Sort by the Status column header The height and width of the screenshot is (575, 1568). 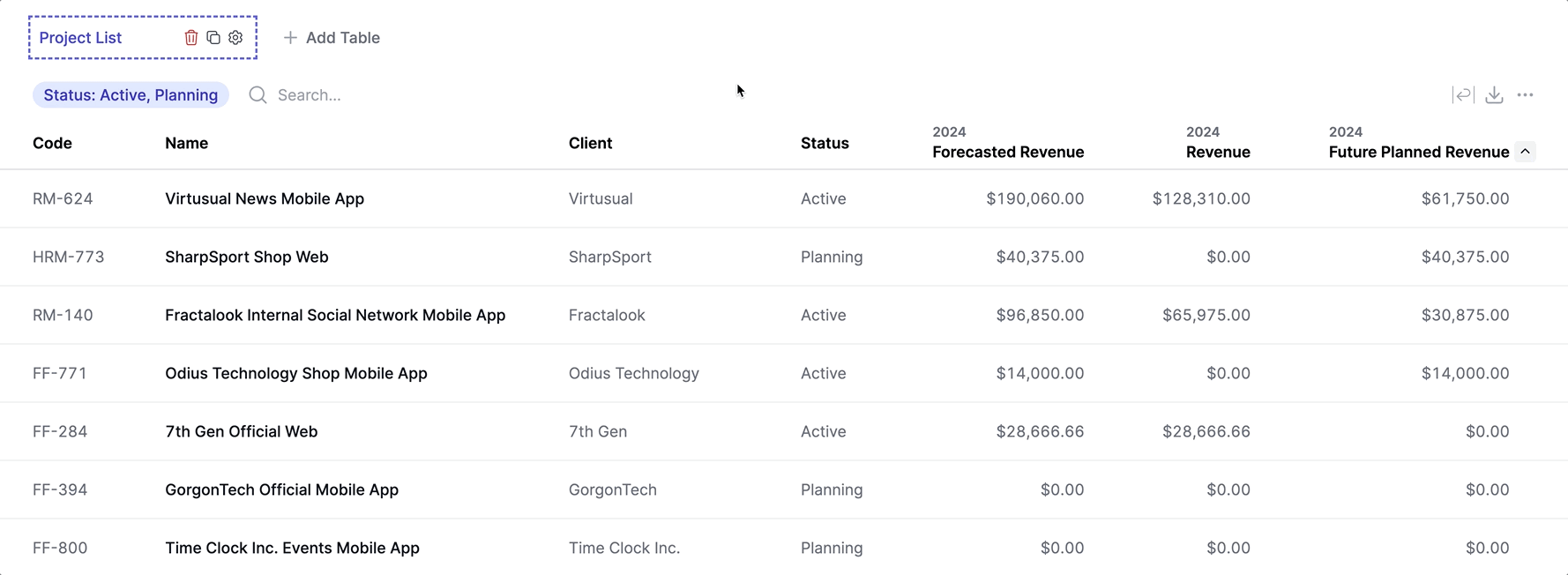tap(825, 143)
